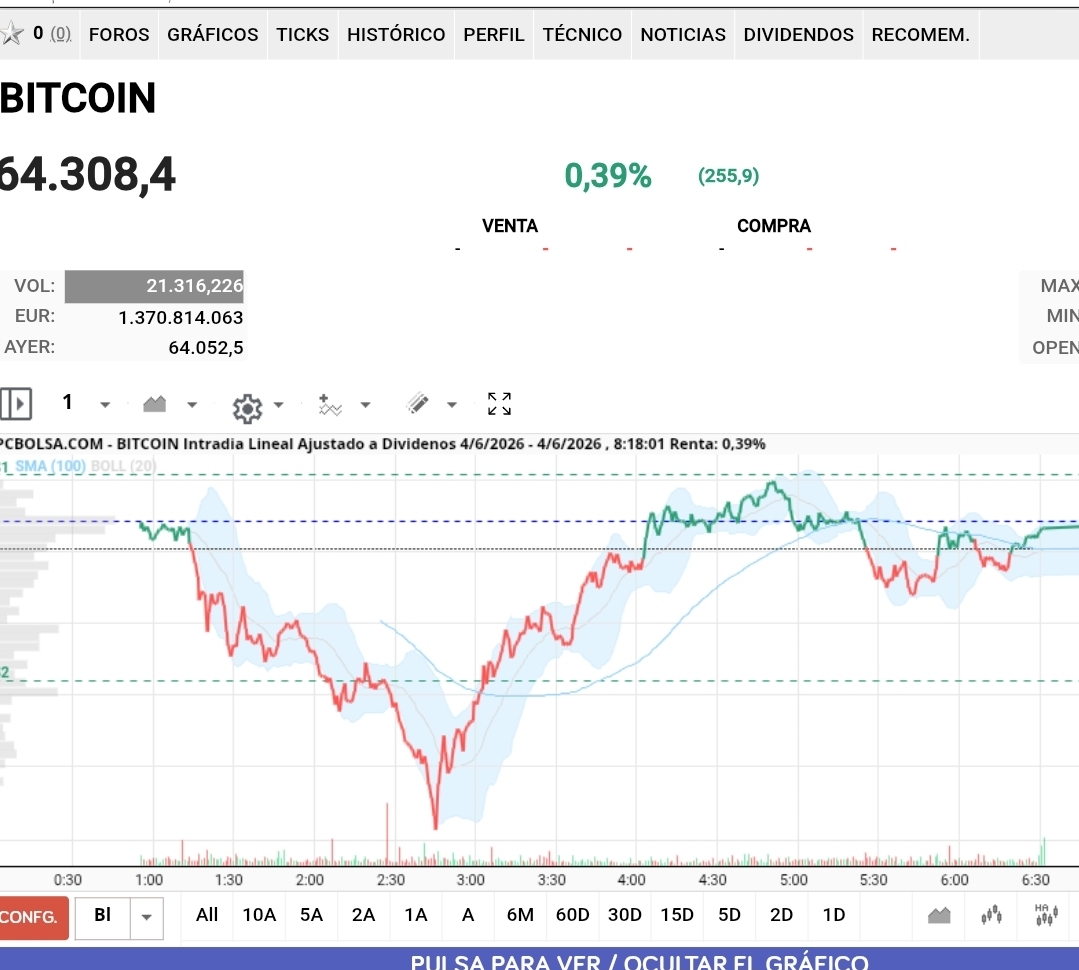Click the 3:00 time axis label
1079x970 pixels.
[x=471, y=880]
